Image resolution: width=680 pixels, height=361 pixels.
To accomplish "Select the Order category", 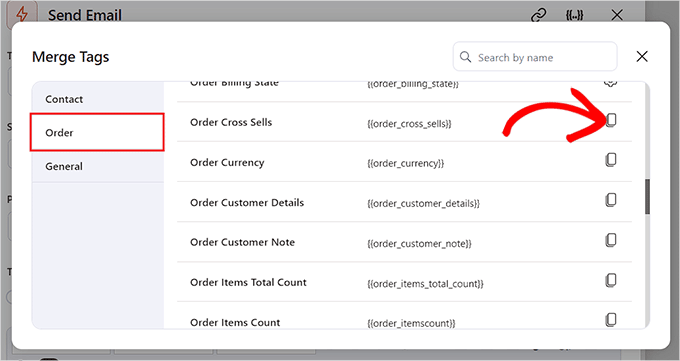I will tap(97, 132).
